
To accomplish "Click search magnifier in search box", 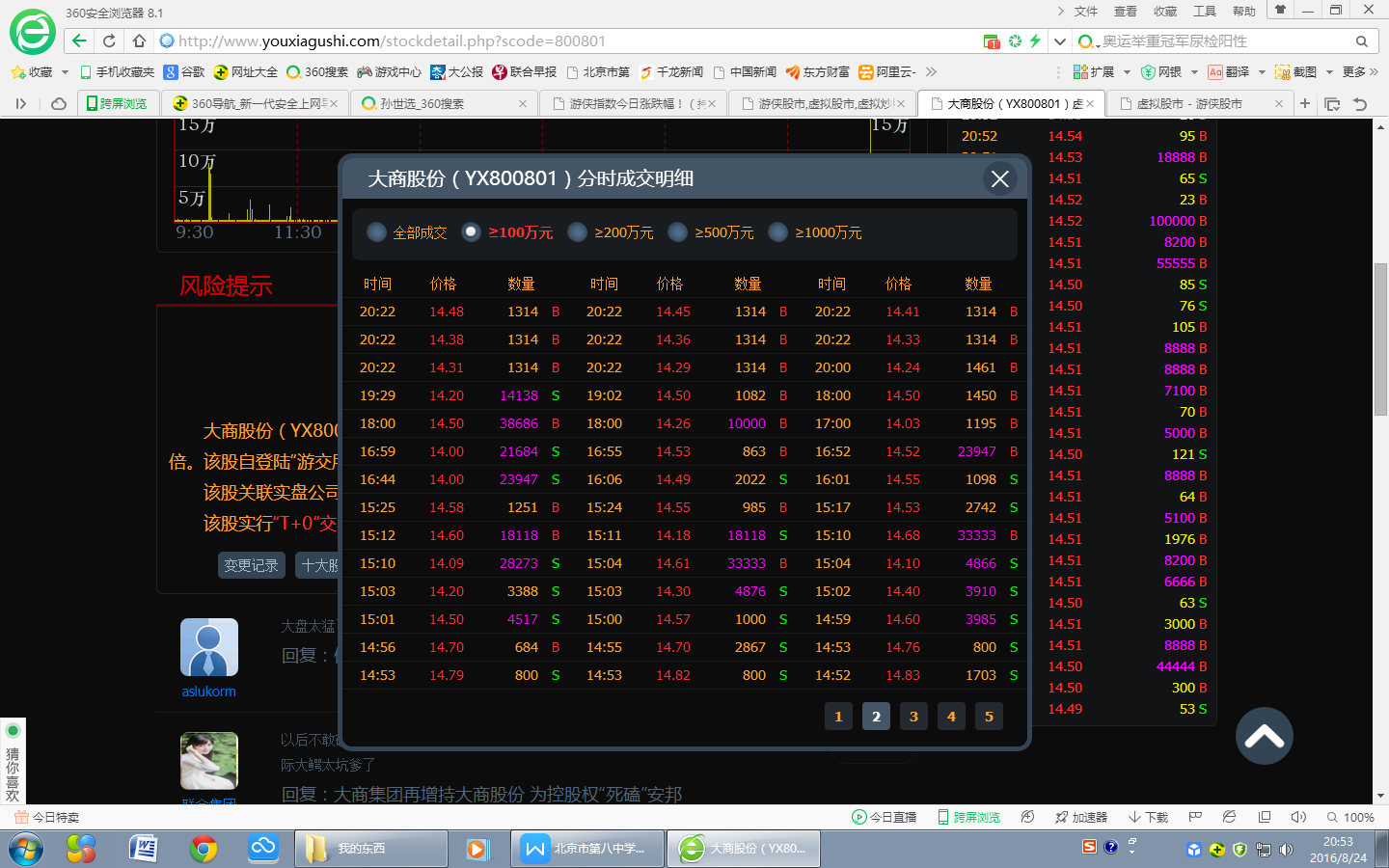I will 1361,41.
